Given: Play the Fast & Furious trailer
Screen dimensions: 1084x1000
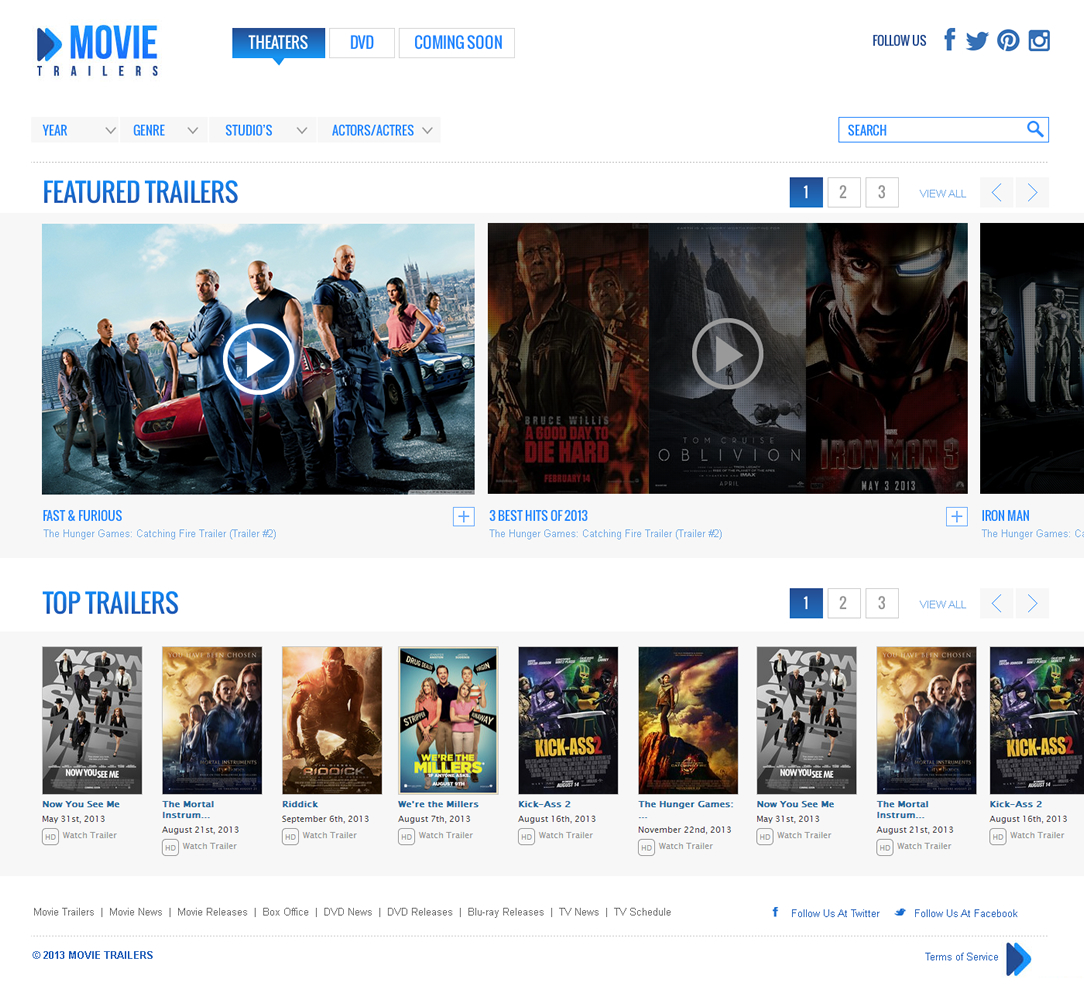Looking at the screenshot, I should pos(259,359).
